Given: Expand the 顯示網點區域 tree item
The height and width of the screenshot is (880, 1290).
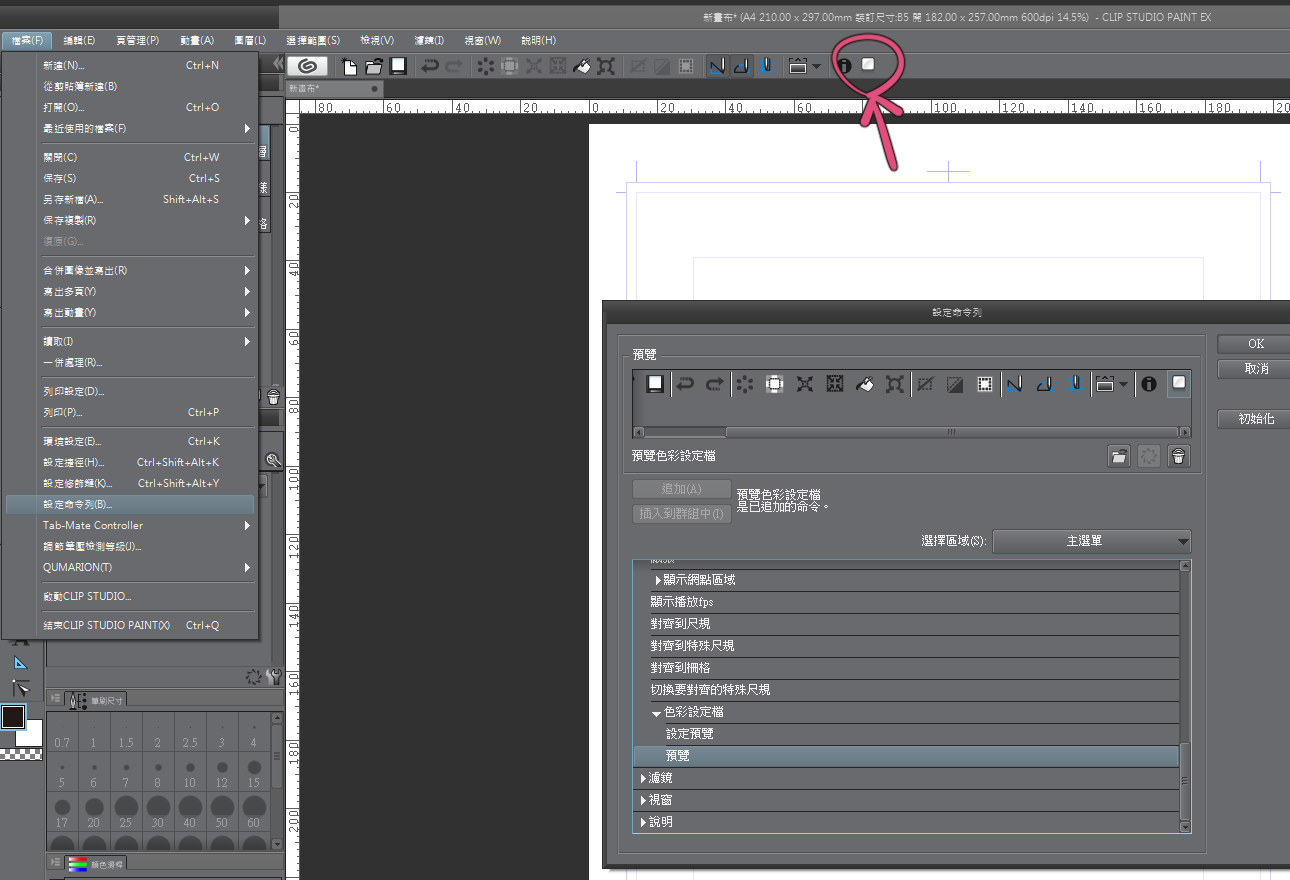Looking at the screenshot, I should tap(658, 580).
